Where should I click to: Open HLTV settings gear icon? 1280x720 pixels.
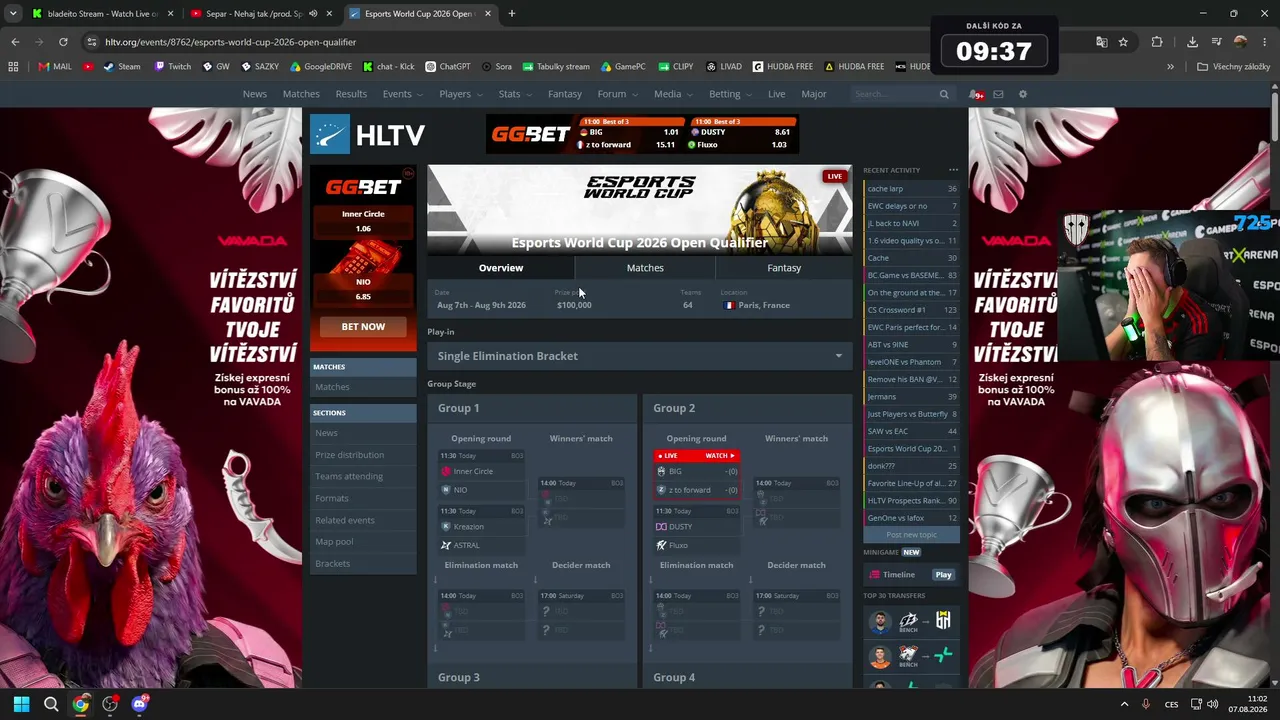[x=1022, y=94]
